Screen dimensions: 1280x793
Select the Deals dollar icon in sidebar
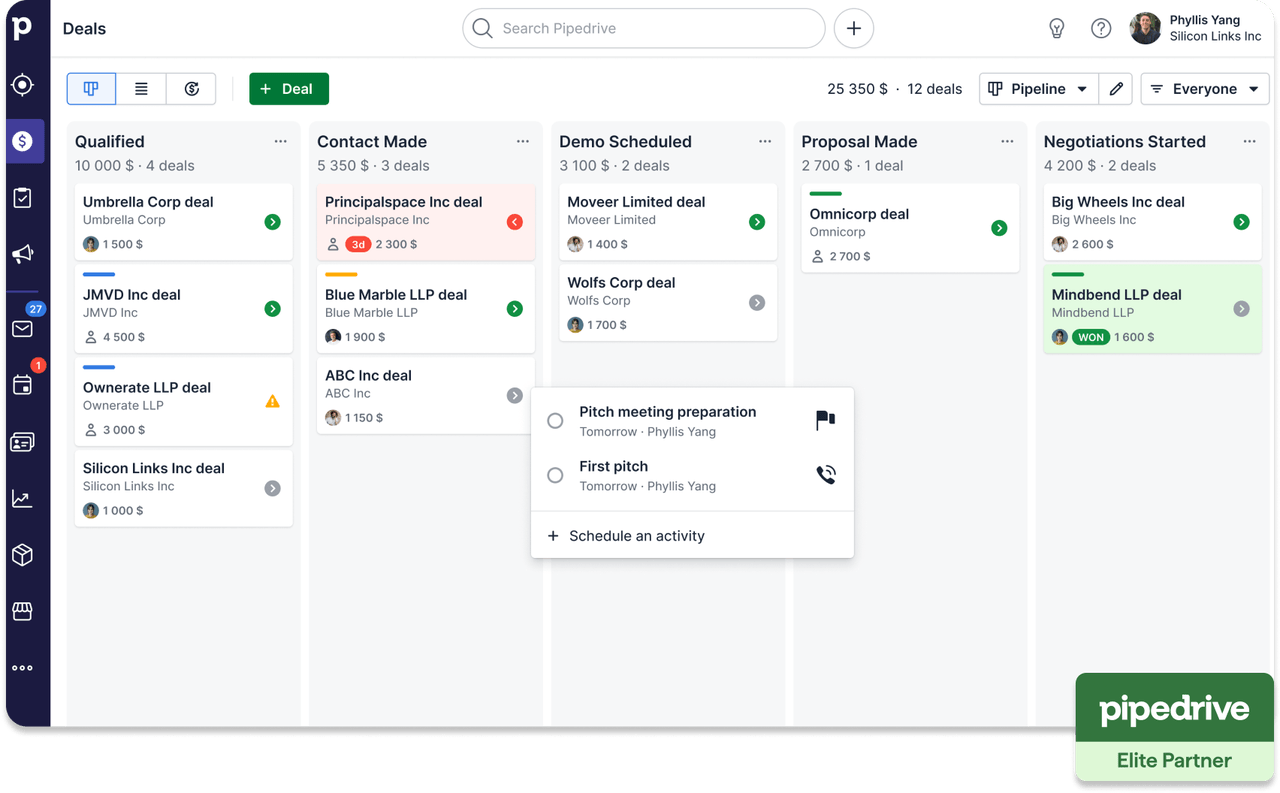point(23,141)
